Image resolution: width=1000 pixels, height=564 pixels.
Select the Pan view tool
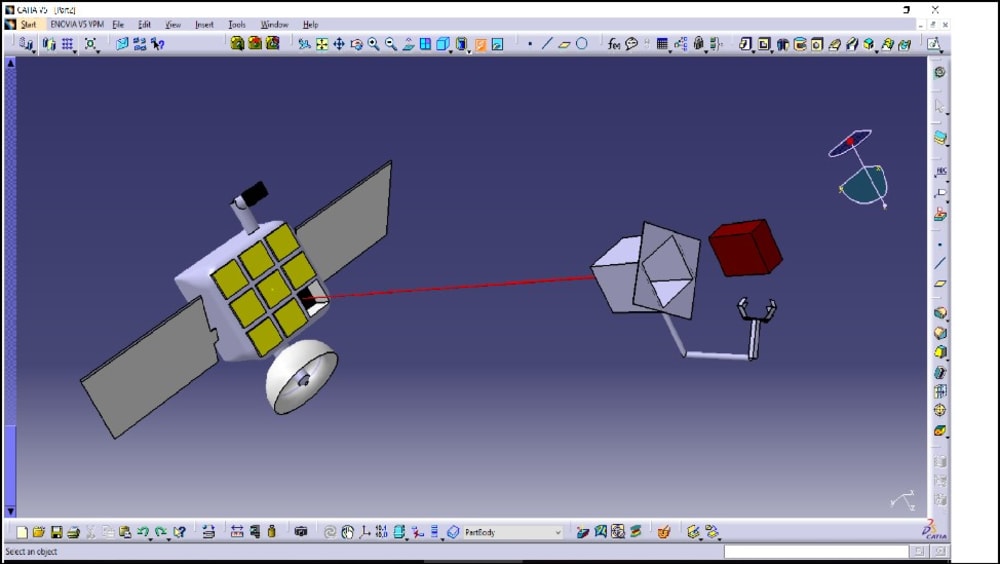point(339,43)
